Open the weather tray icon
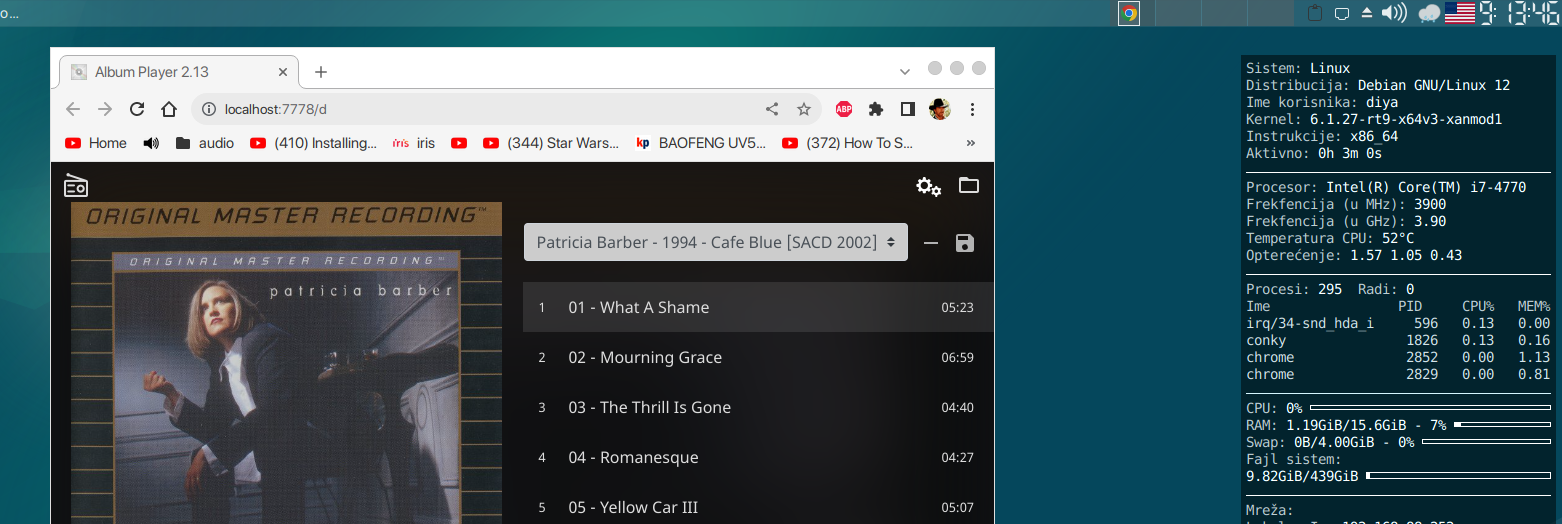This screenshot has width=1562, height=524. pos(1429,13)
